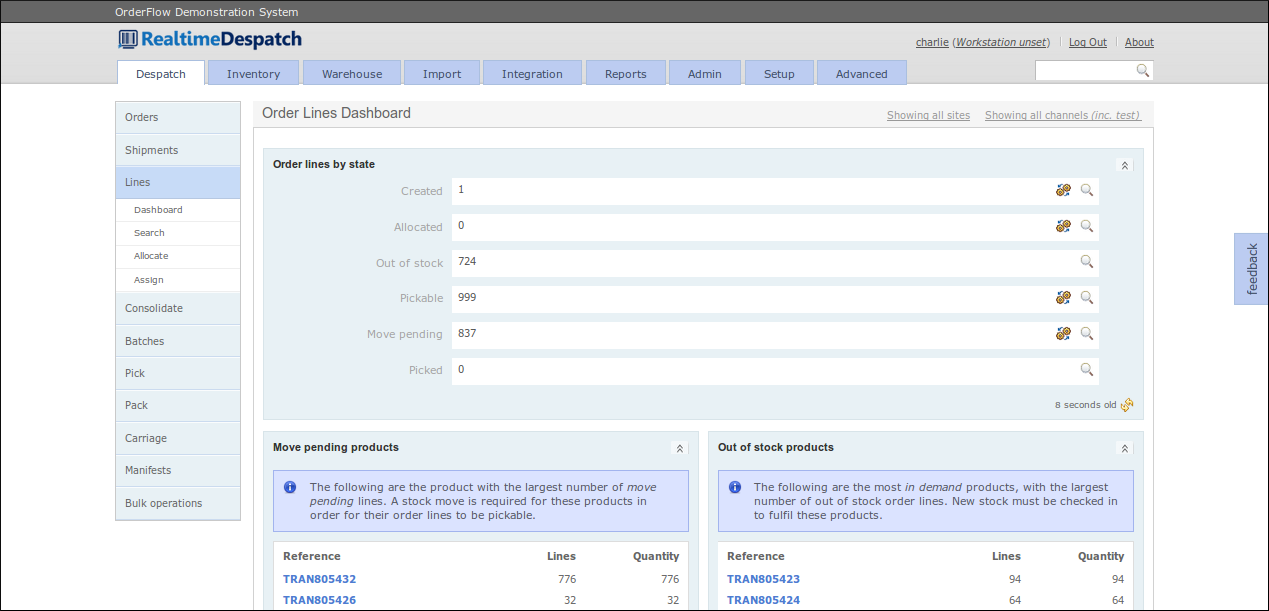1269x611 pixels.
Task: Open the Allocate sub-item under Lines
Action: (178, 256)
